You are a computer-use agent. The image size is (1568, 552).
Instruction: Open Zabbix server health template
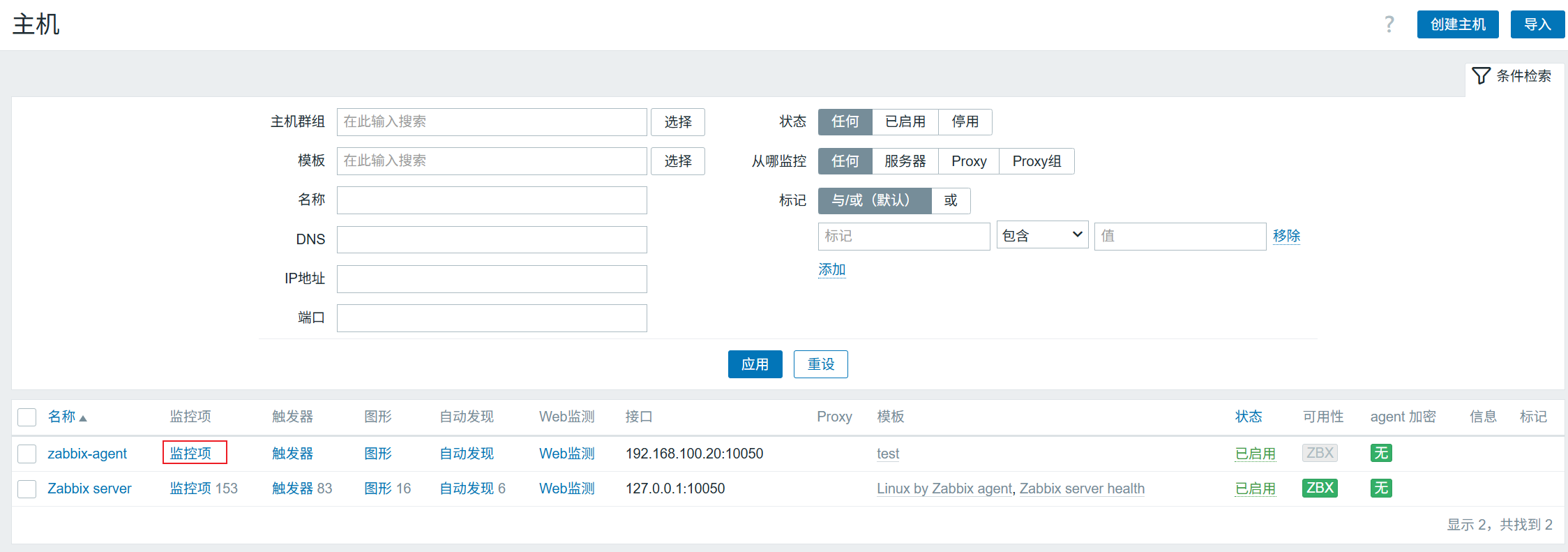pyautogui.click(x=1082, y=488)
